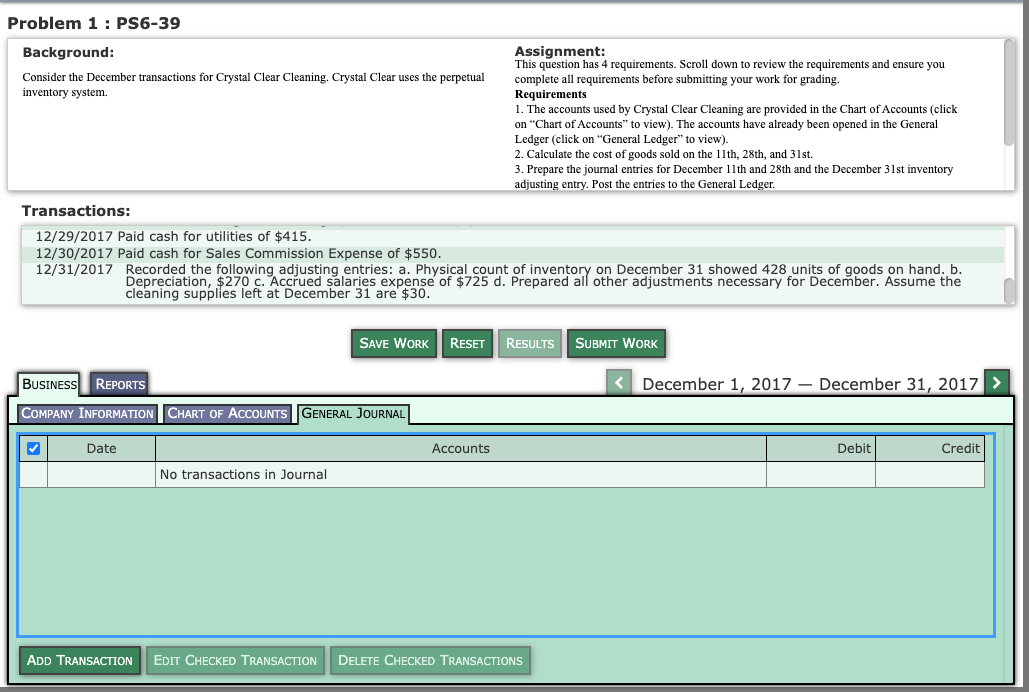Select 12/30/2017 Sales Commission Expense row
The width and height of the screenshot is (1029, 692).
tap(513, 253)
